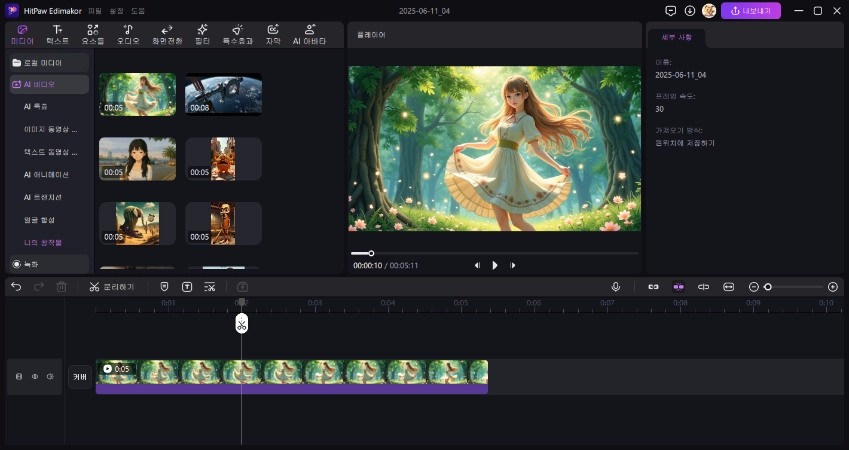The image size is (849, 450).
Task: Select AI 트랜지션 sidebar item
Action: pyautogui.click(x=43, y=197)
